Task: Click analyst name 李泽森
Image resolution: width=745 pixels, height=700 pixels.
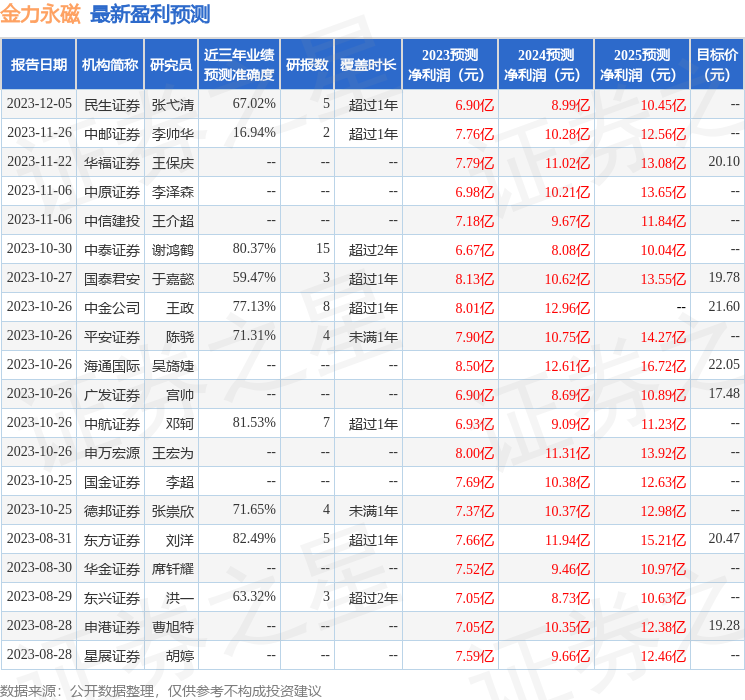Action: click(x=173, y=192)
